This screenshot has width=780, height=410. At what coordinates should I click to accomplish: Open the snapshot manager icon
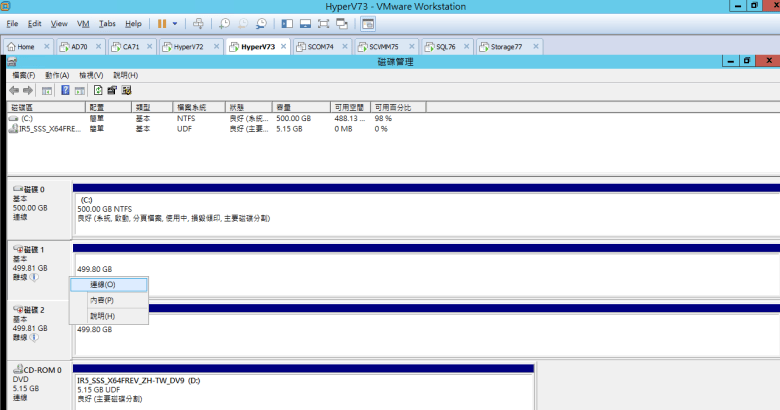tap(261, 22)
